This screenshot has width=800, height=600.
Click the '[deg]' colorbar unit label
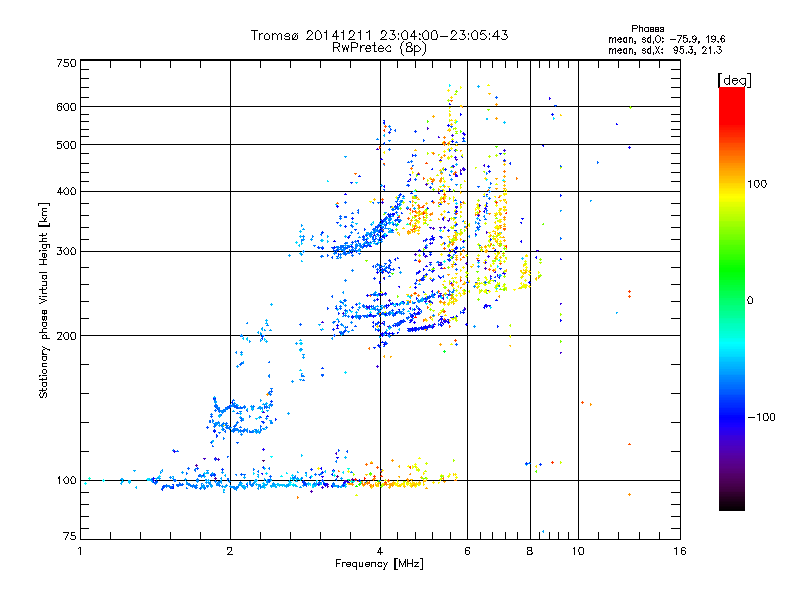tap(734, 80)
